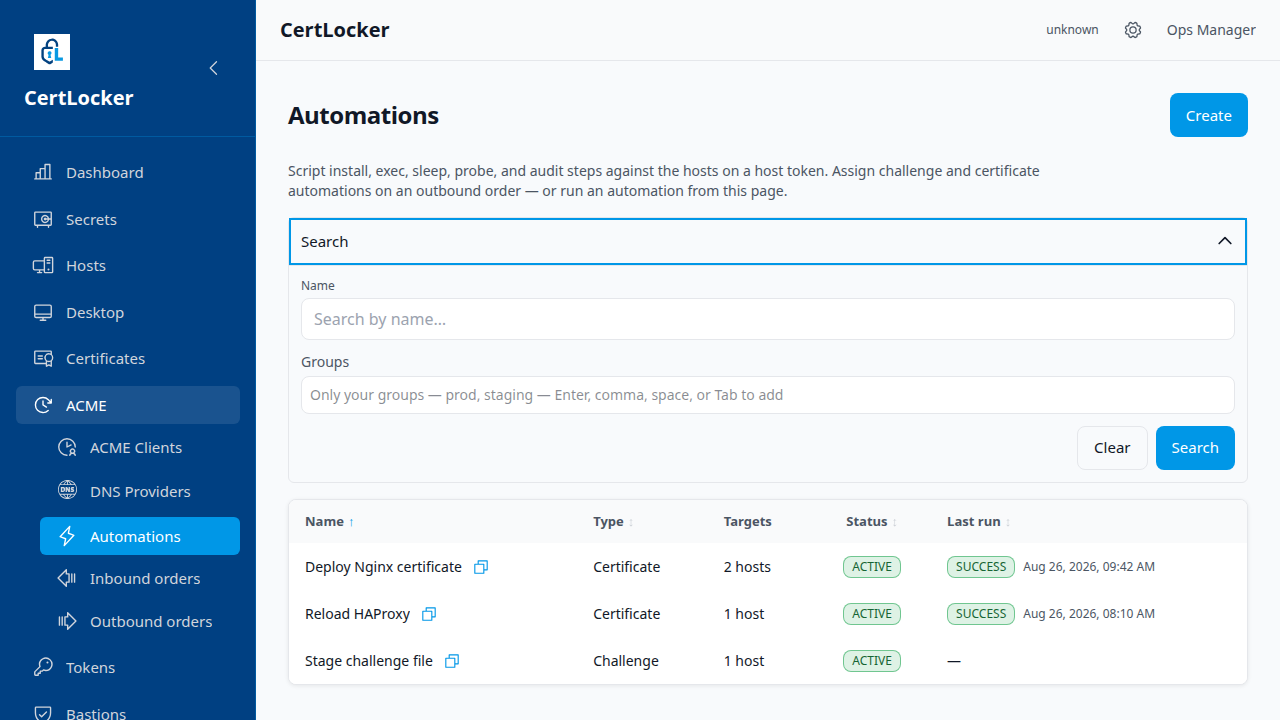
Task: Click the Clear button
Action: (1112, 448)
